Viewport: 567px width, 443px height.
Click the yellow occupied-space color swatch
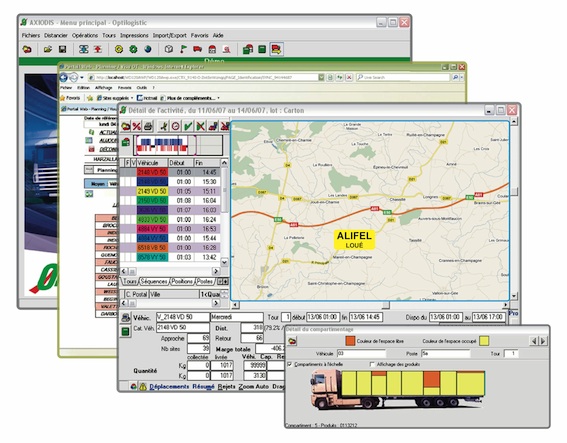(484, 341)
